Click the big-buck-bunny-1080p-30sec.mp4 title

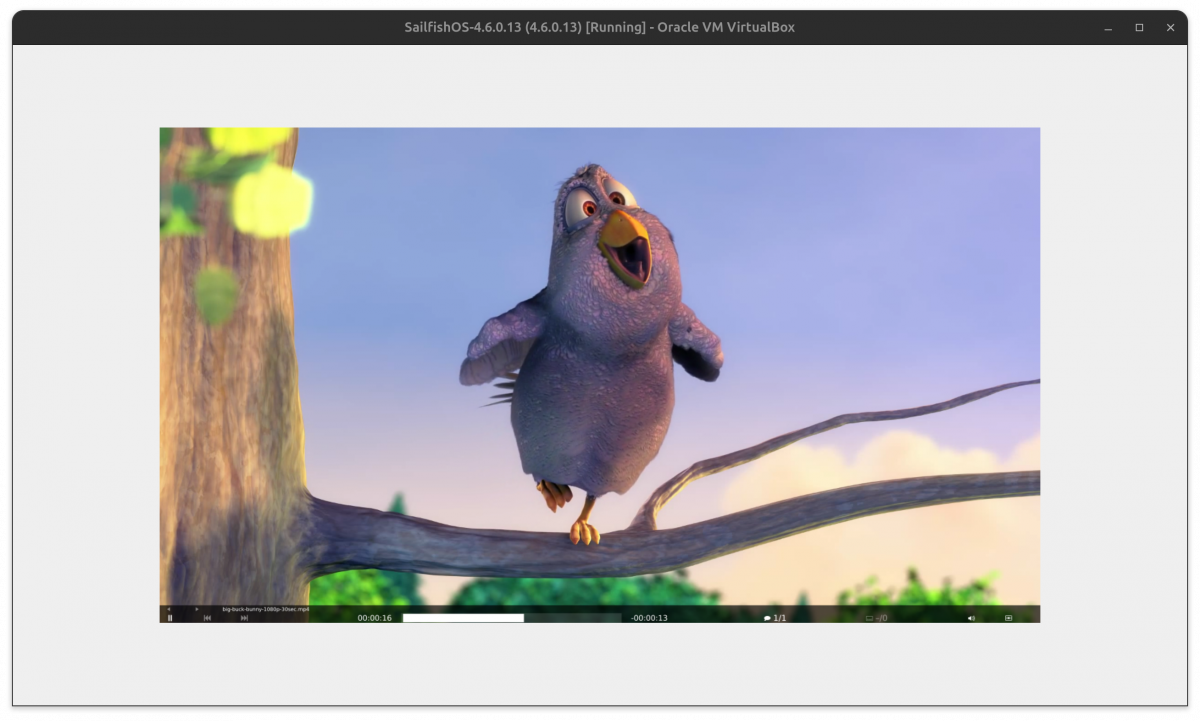(x=265, y=608)
